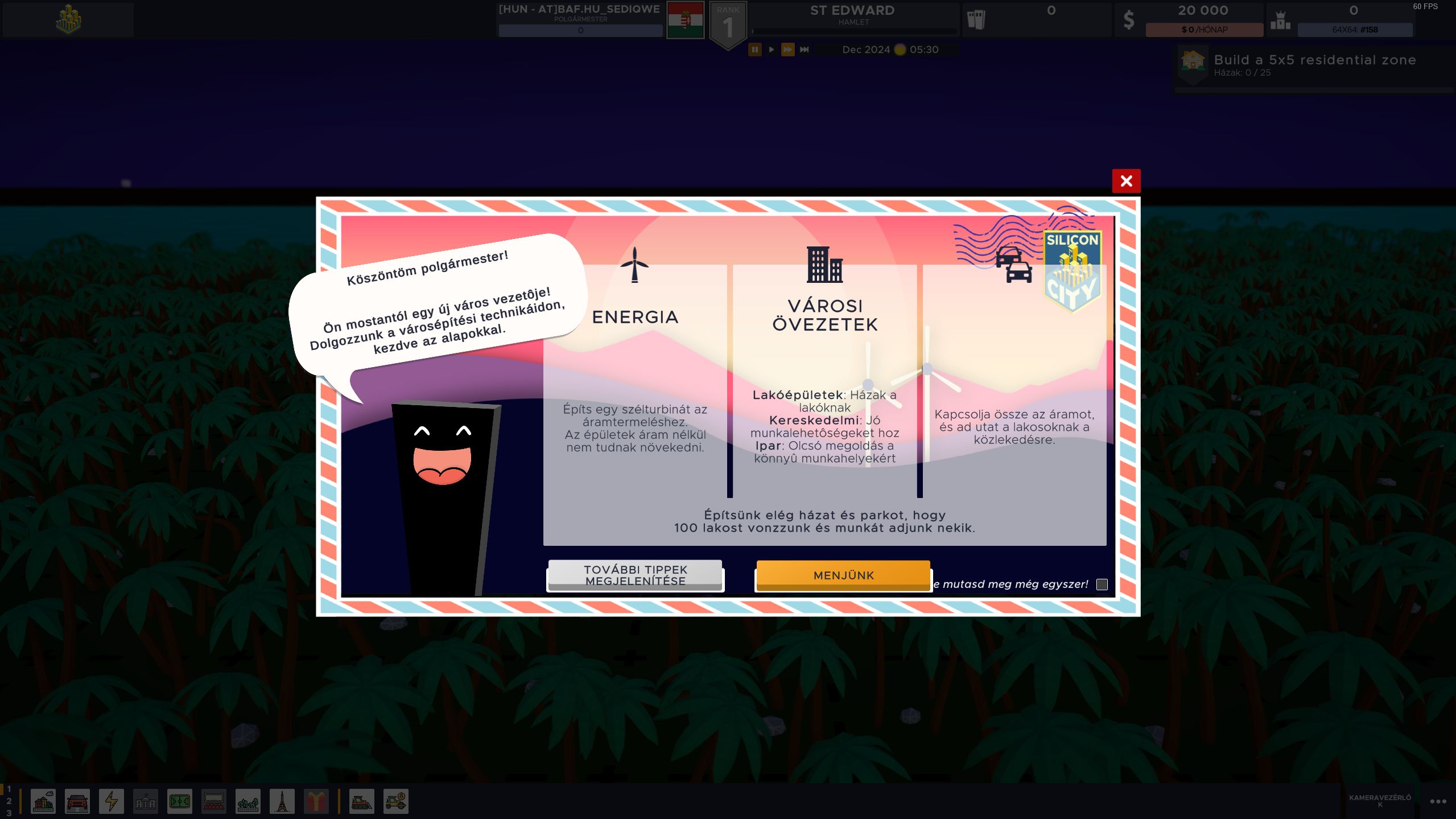Toggle the pause game speed button
Image resolution: width=1456 pixels, height=819 pixels.
coord(755,50)
